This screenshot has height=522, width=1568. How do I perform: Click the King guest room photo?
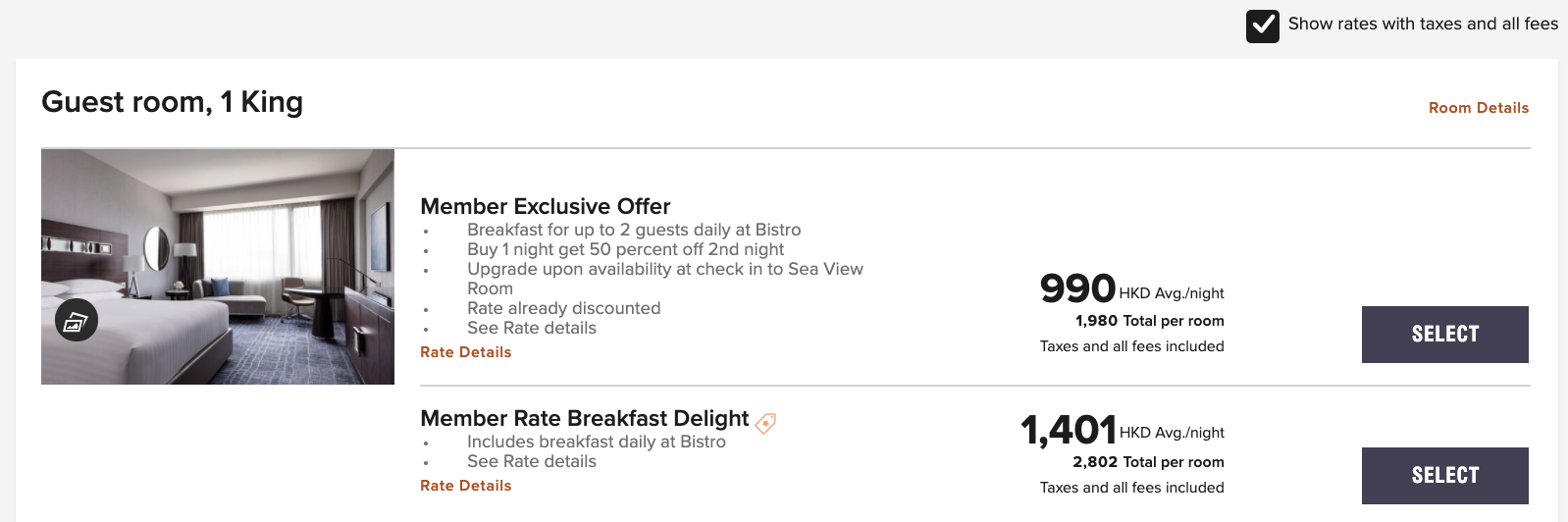click(x=218, y=267)
